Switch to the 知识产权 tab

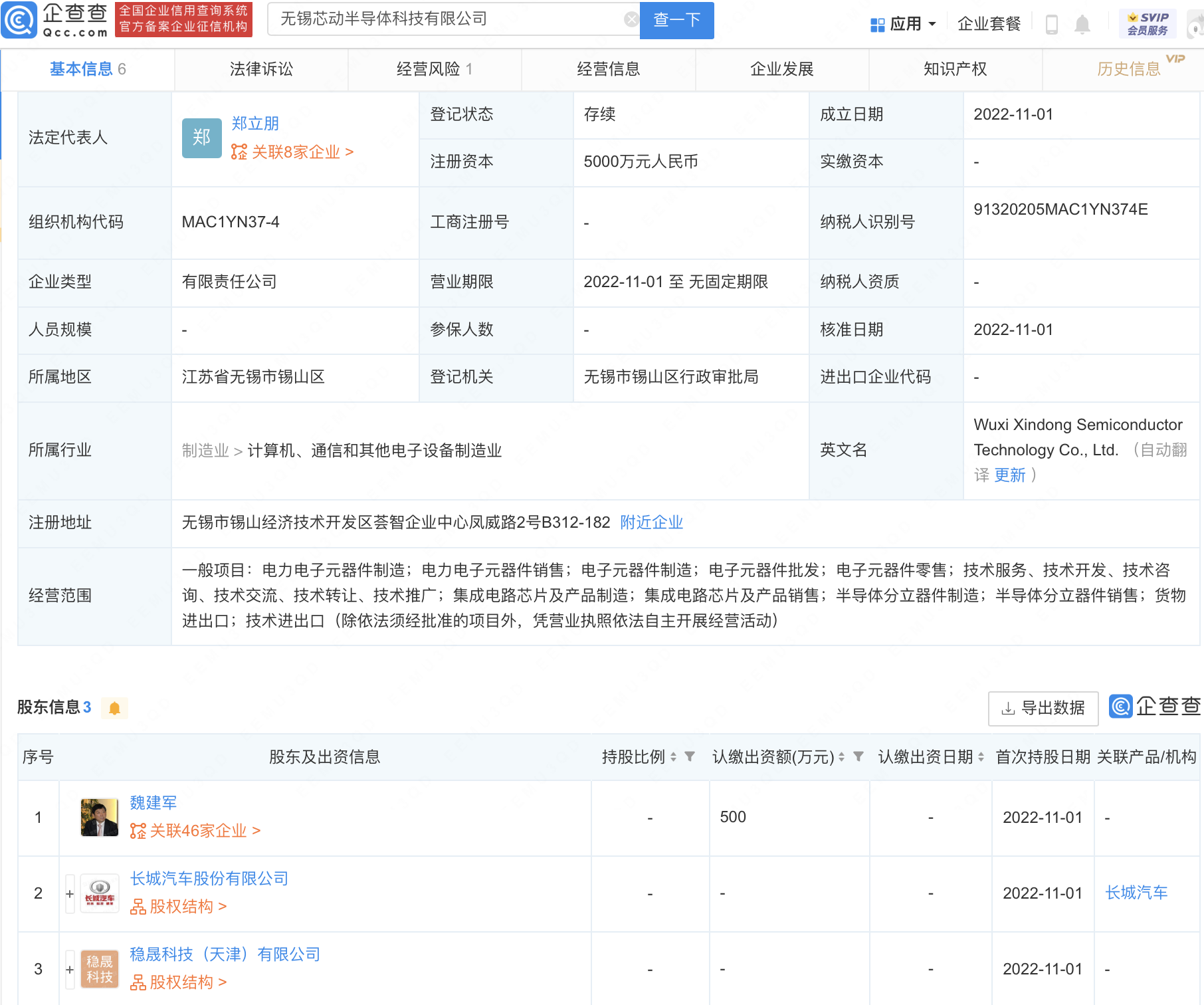pos(955,68)
